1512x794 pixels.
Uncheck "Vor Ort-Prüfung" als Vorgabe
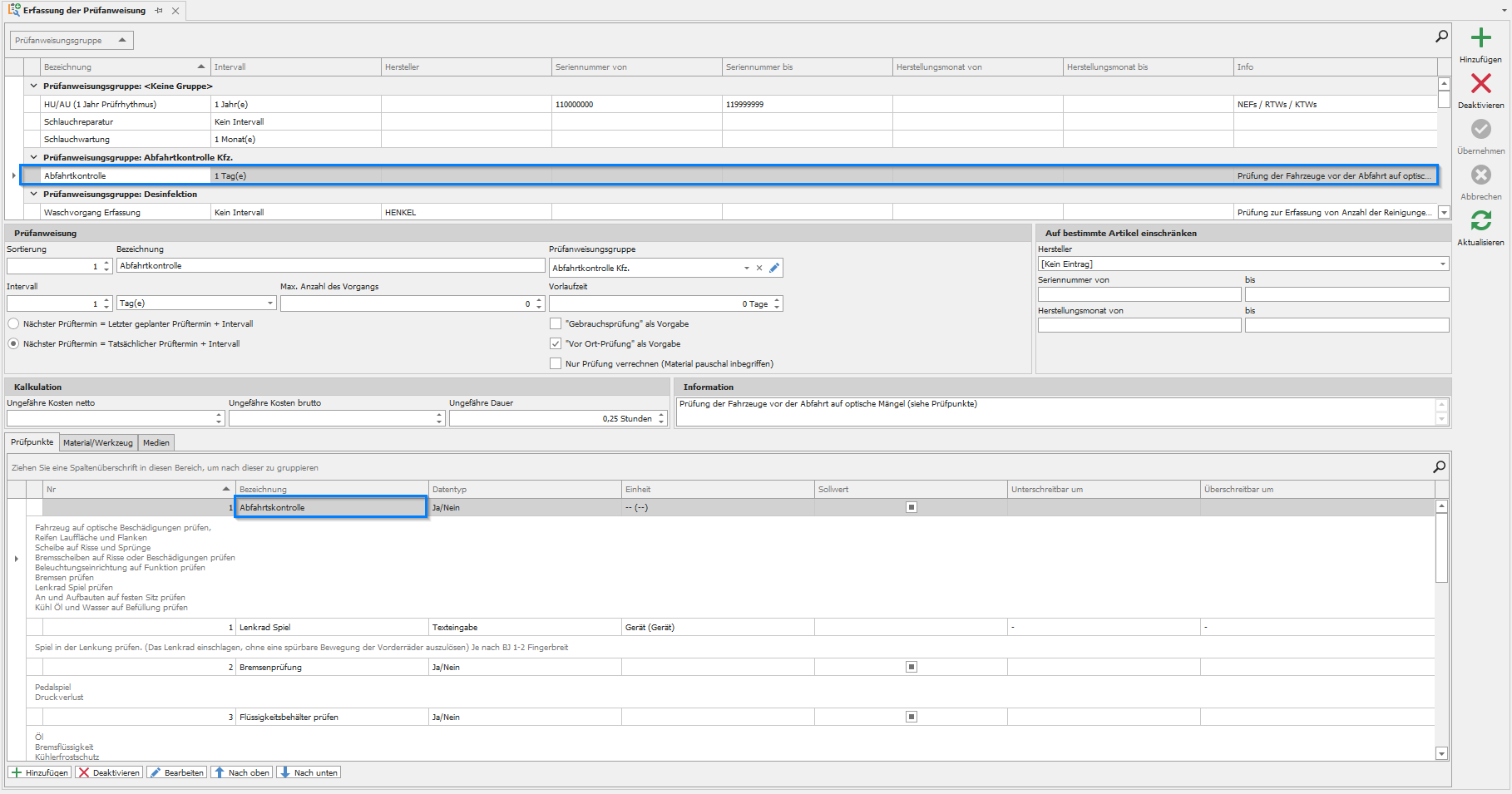(x=556, y=344)
